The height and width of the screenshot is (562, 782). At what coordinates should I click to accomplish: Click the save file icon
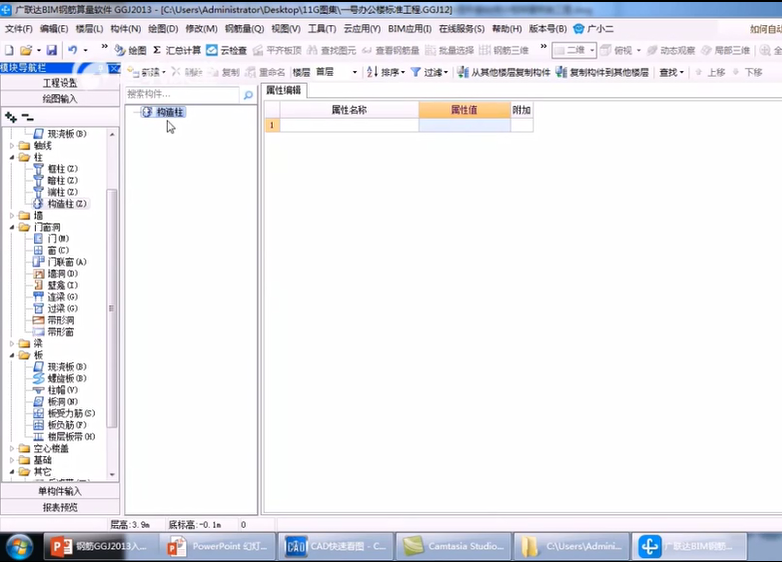[51, 50]
